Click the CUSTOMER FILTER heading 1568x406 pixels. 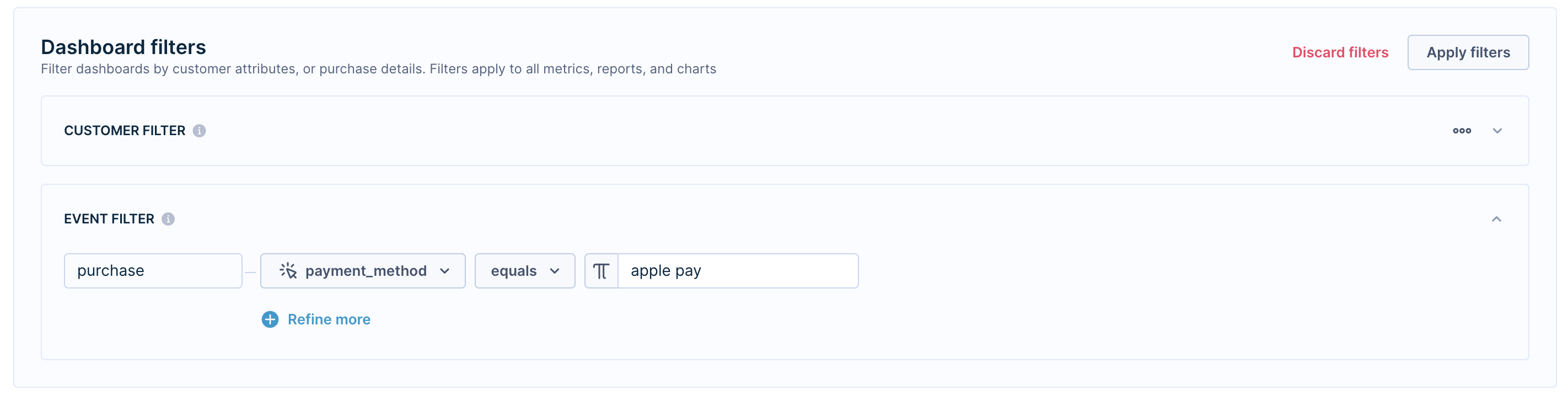124,131
